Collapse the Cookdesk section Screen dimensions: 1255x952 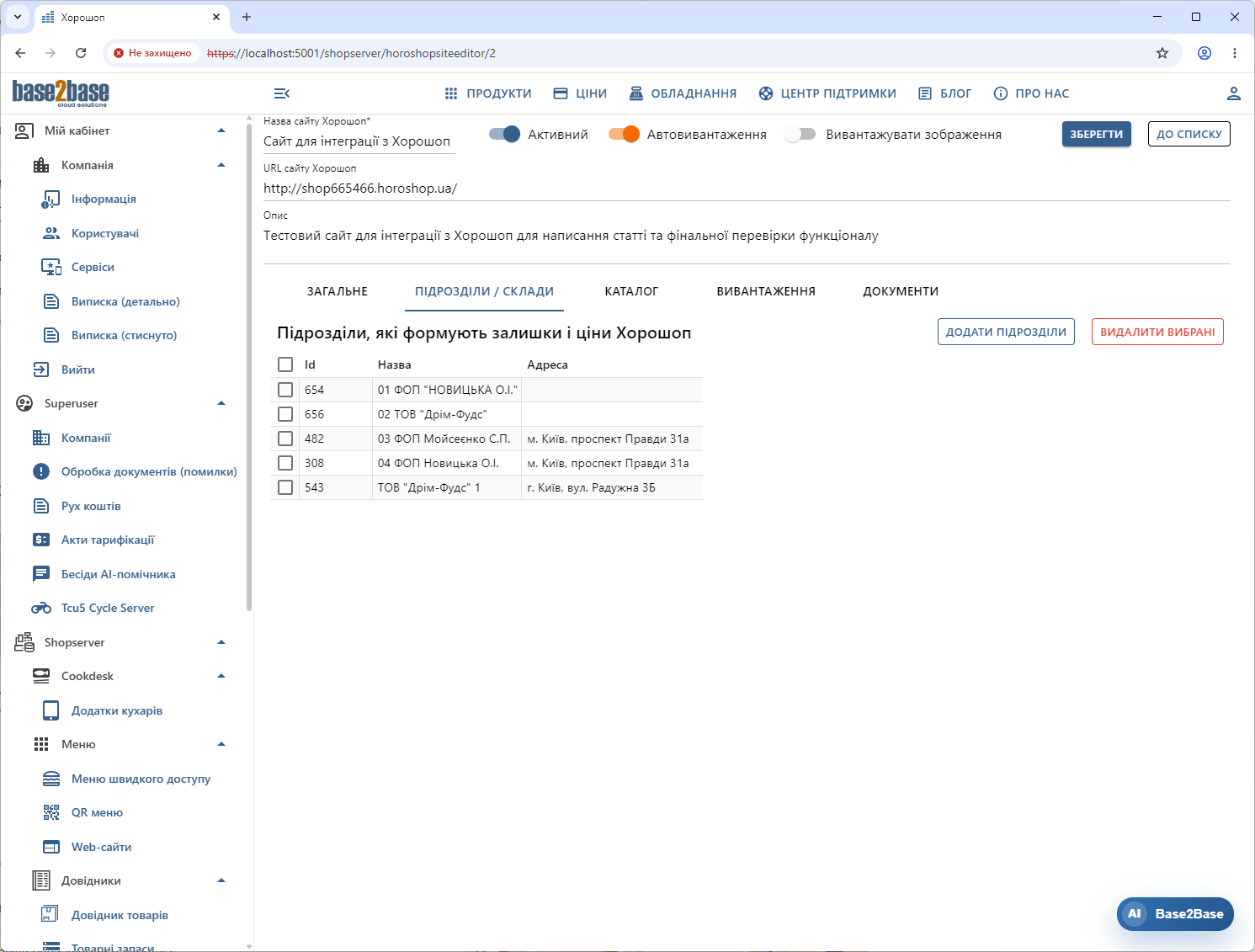(221, 676)
